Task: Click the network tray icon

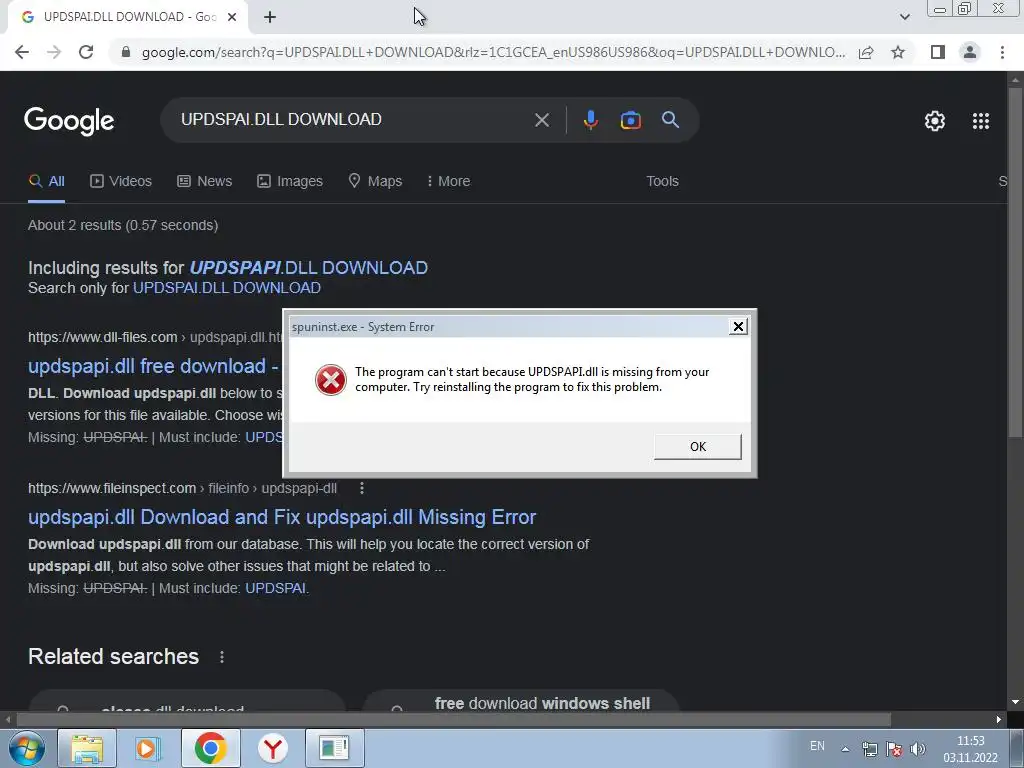Action: pos(870,749)
